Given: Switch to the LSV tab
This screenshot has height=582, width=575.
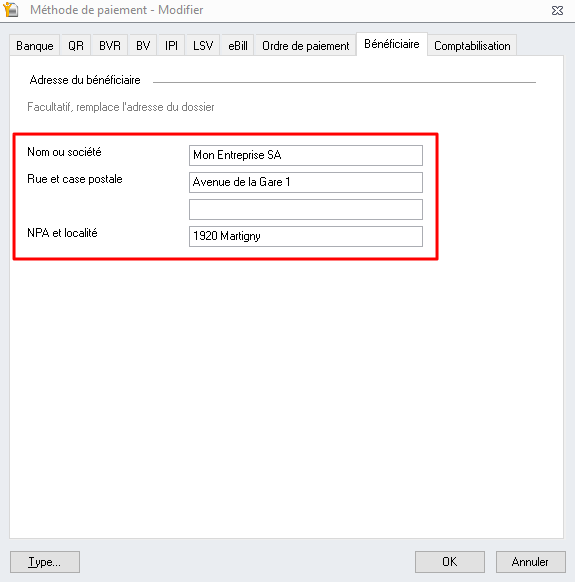Looking at the screenshot, I should 203,46.
